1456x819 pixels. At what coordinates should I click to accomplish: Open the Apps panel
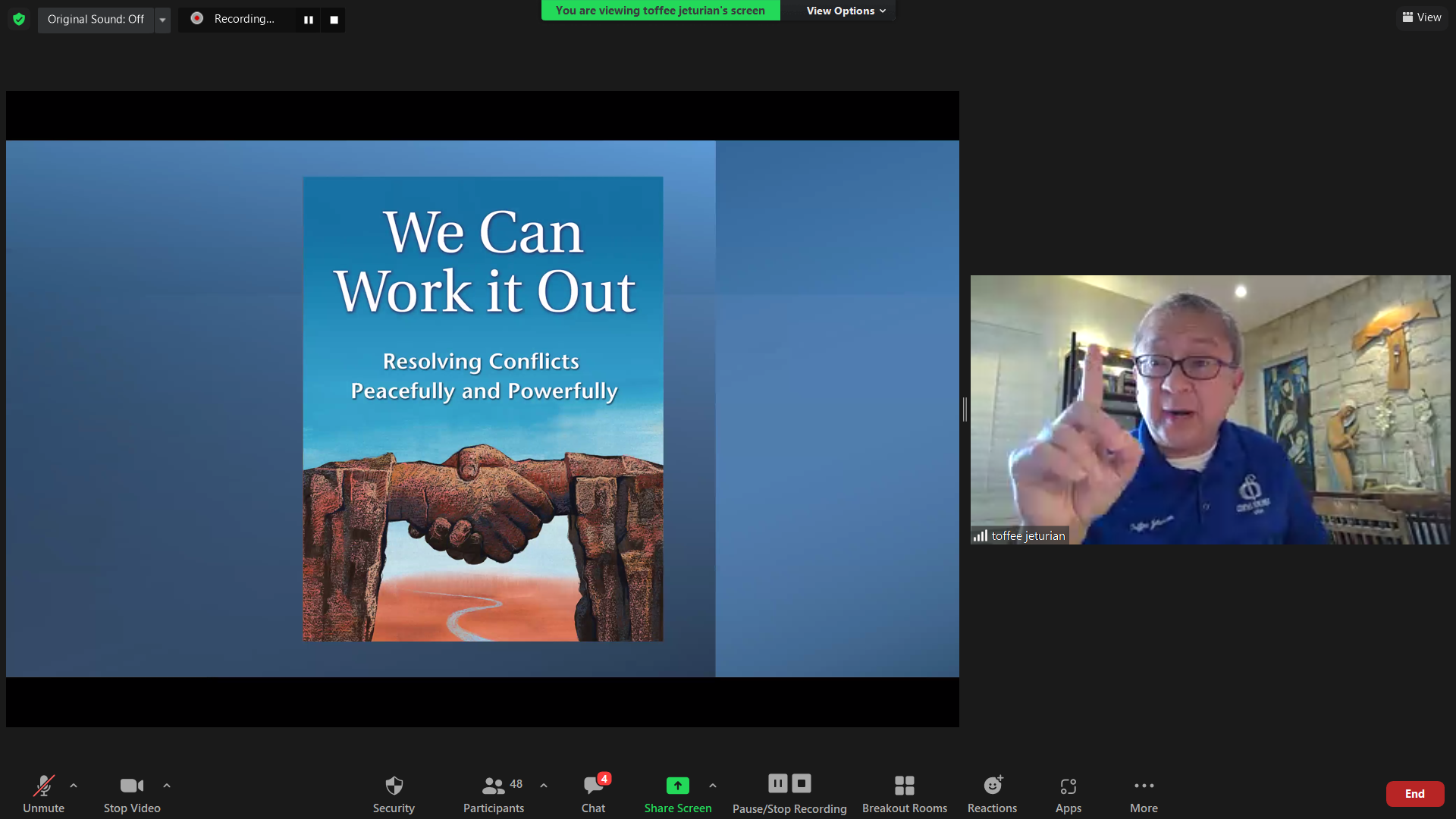pyautogui.click(x=1068, y=794)
